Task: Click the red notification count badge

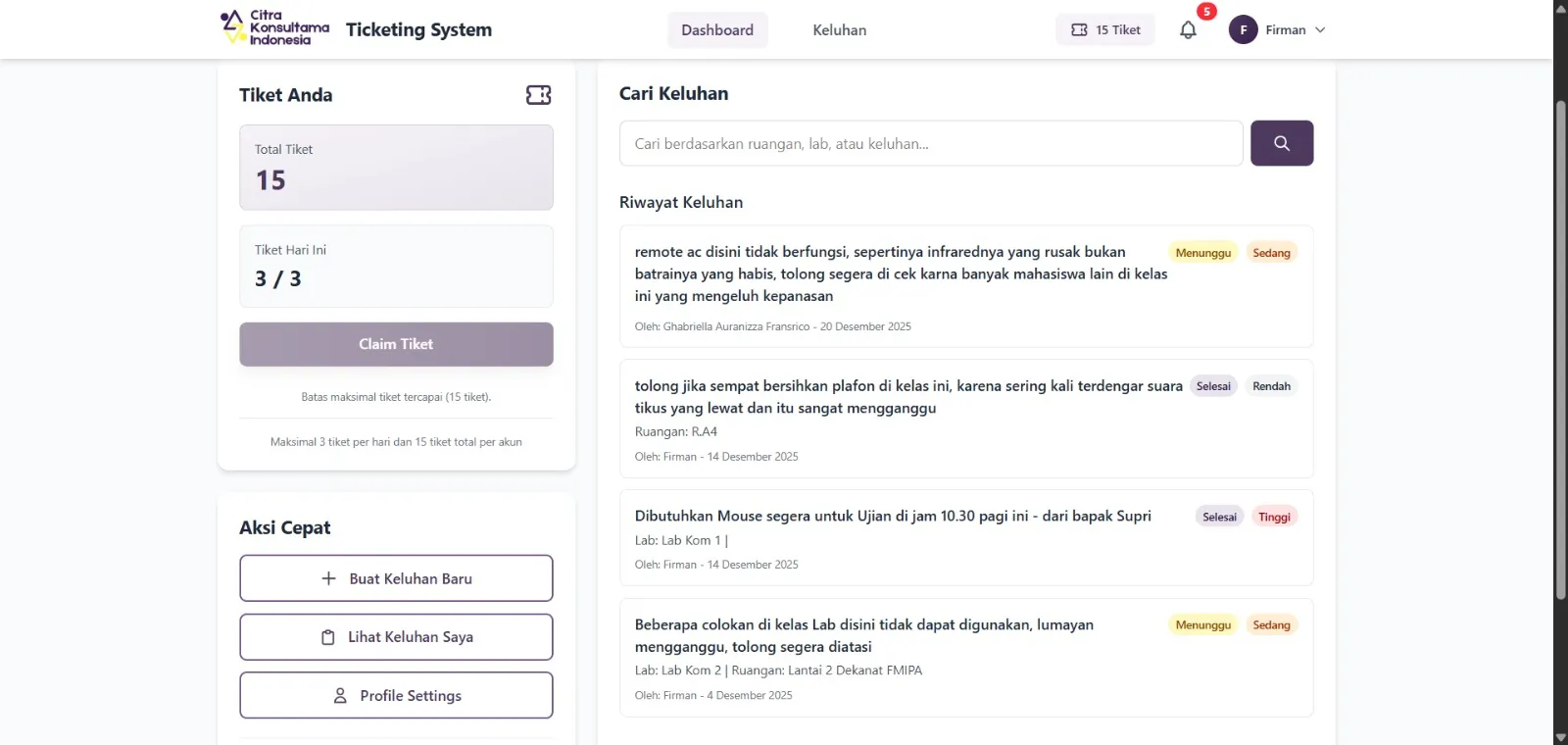Action: [1207, 12]
